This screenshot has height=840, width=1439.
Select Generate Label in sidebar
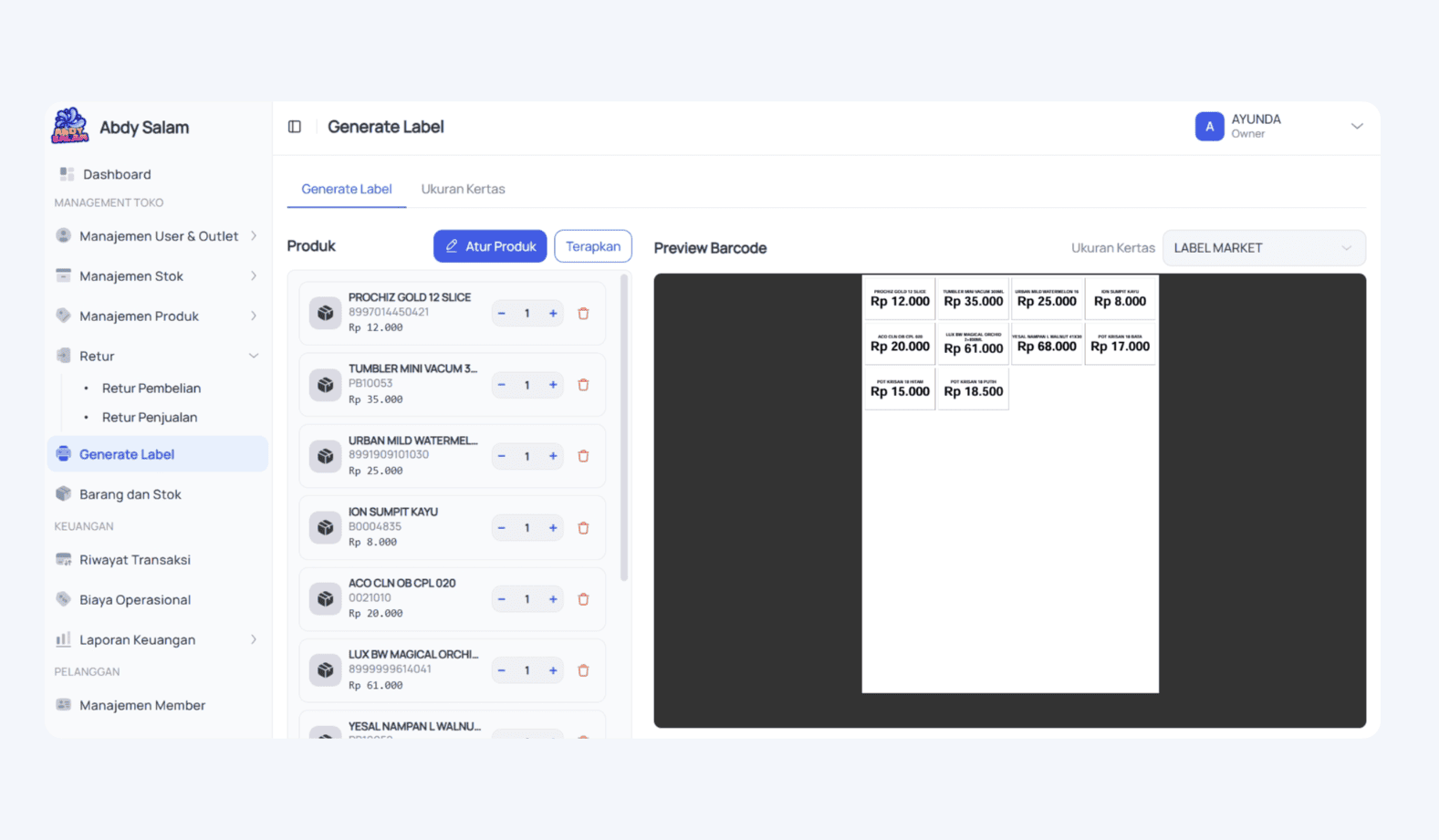click(157, 454)
